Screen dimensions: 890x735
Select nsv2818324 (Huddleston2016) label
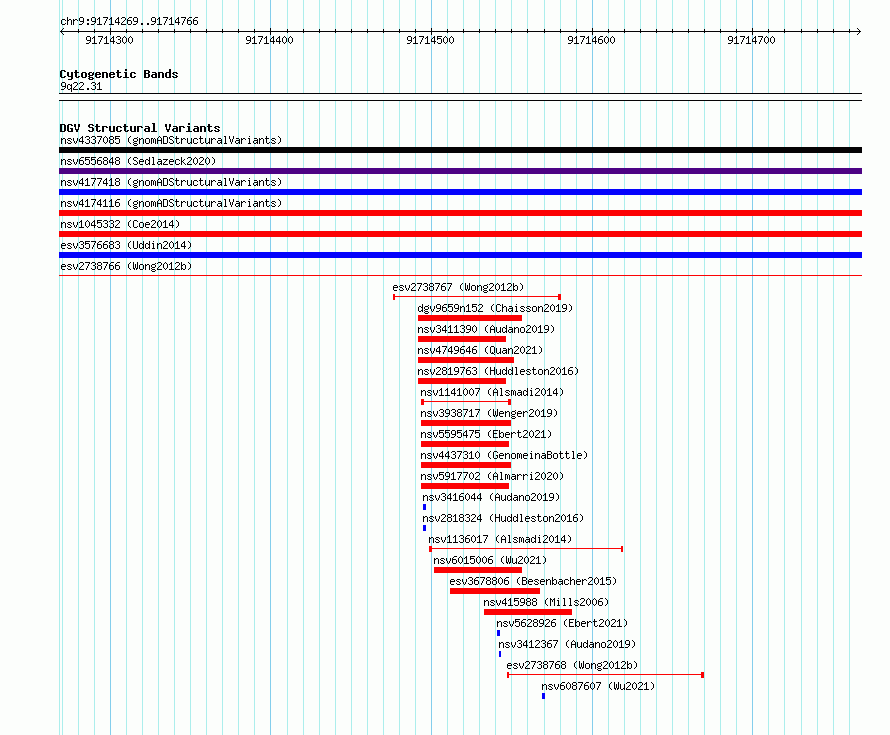click(x=503, y=518)
